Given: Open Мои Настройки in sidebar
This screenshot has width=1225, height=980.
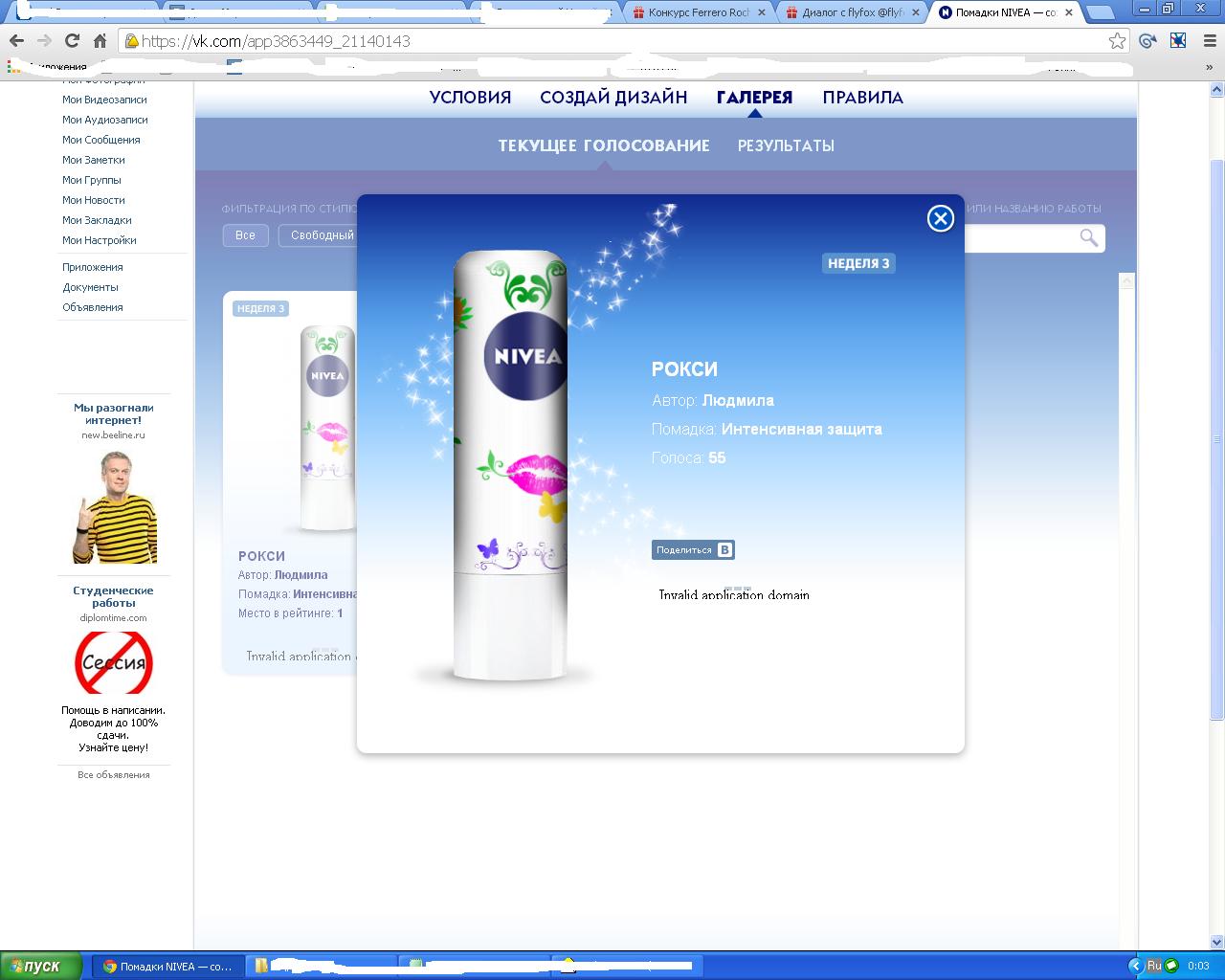Looking at the screenshot, I should [99, 240].
